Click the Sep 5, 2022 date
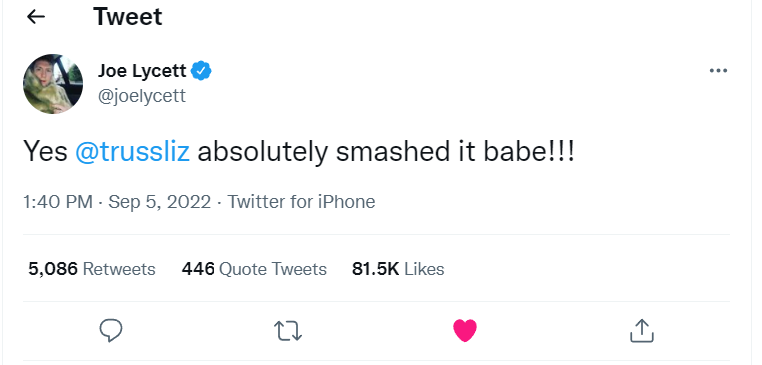762x365 pixels. tap(159, 202)
